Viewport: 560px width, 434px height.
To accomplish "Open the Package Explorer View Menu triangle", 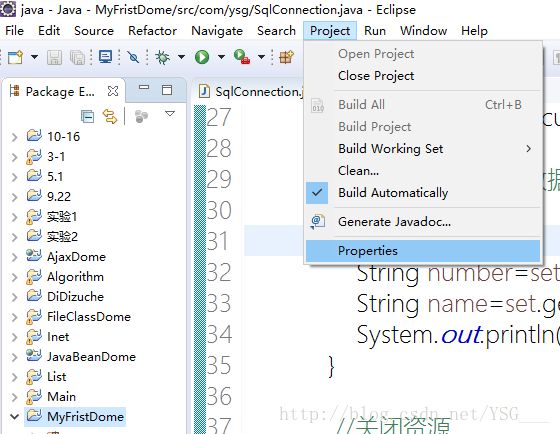I will (x=170, y=114).
